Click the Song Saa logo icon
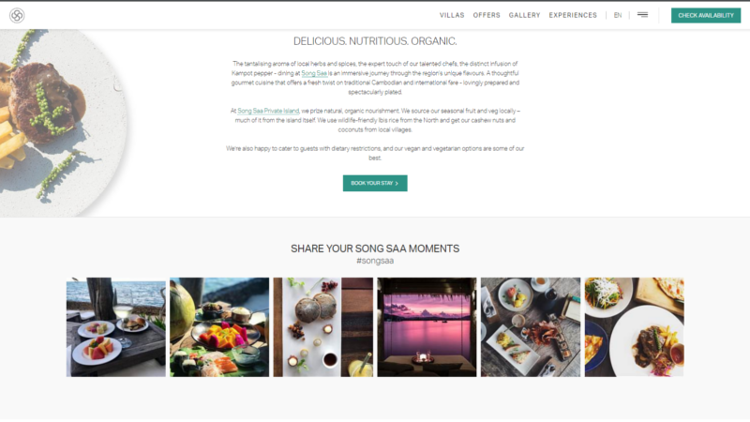750x422 pixels. click(17, 15)
